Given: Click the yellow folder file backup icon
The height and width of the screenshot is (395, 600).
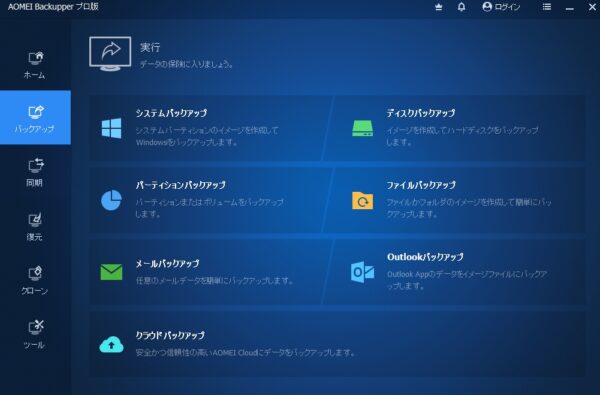Looking at the screenshot, I should pyautogui.click(x=362, y=201).
